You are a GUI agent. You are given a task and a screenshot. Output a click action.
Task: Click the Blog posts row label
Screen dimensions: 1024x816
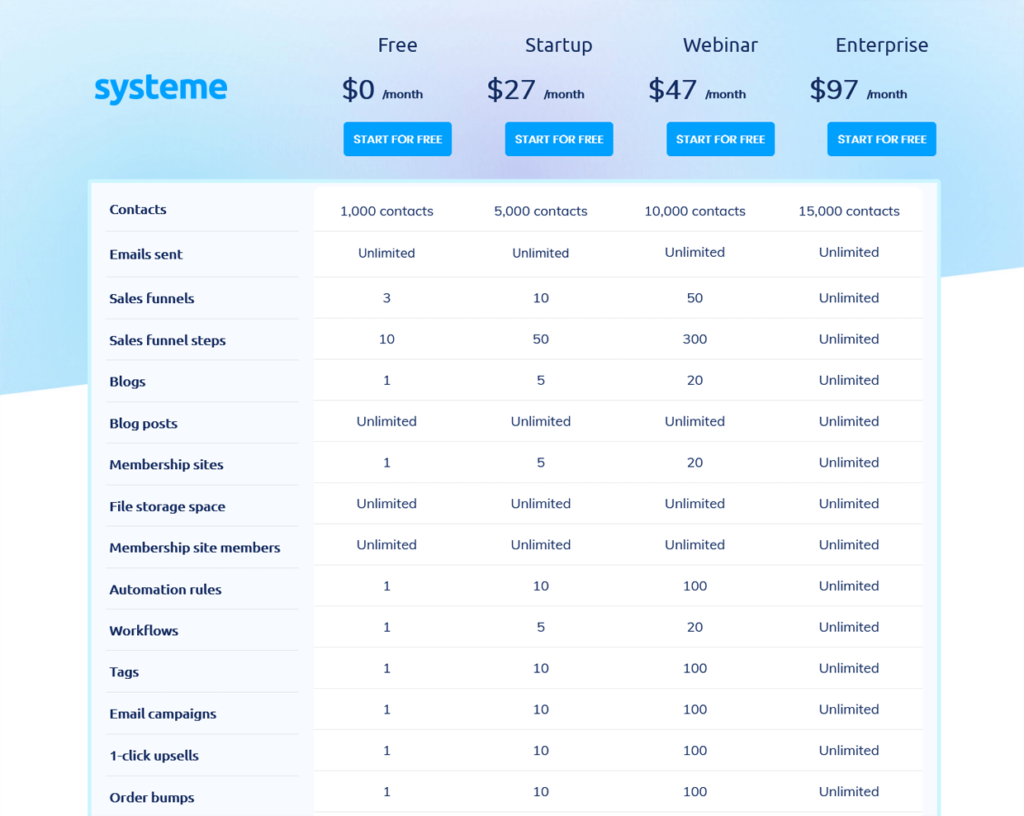(143, 424)
